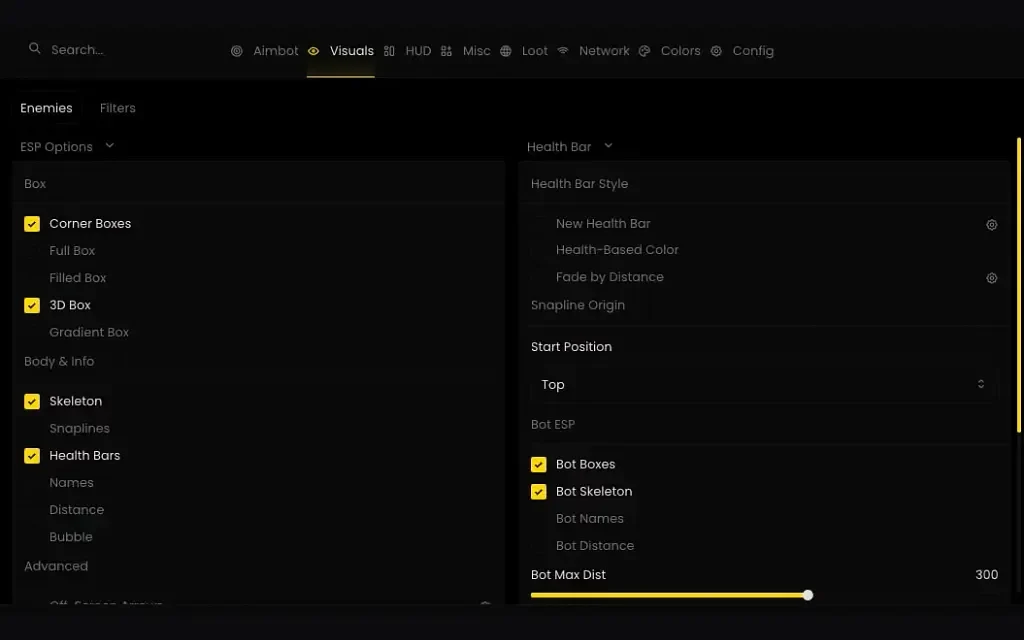The height and width of the screenshot is (640, 1024).
Task: Uncheck the Bot Boxes checkbox
Action: click(x=539, y=464)
